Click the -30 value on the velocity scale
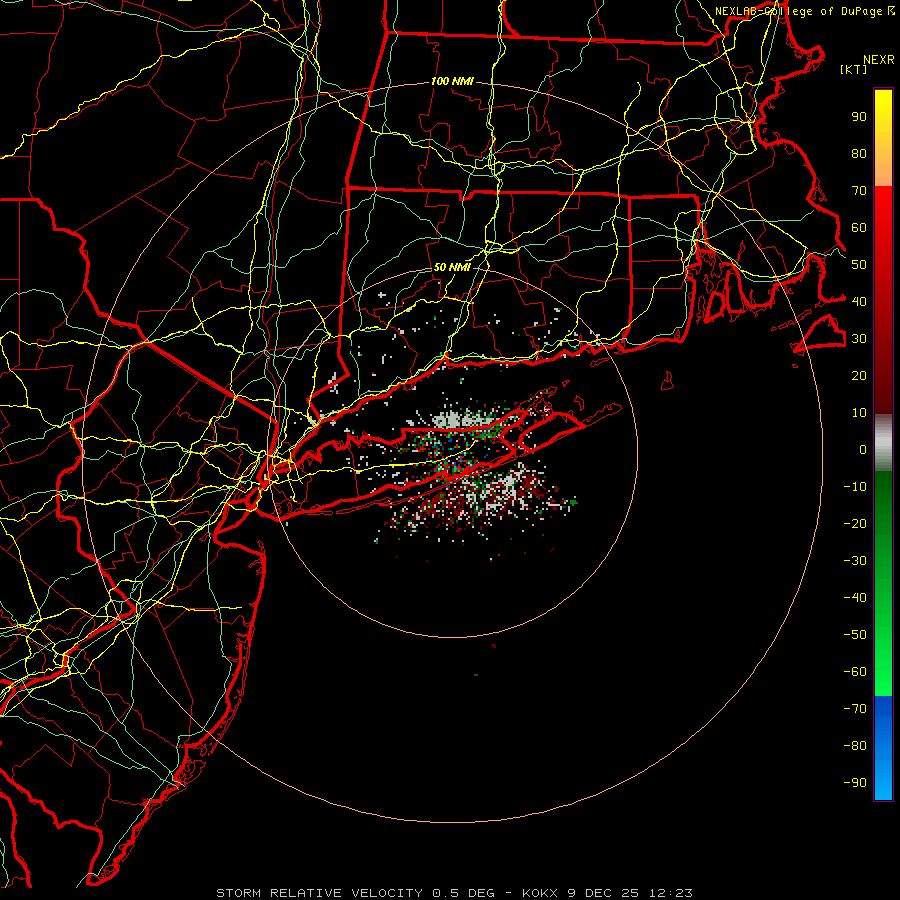This screenshot has width=900, height=900. click(855, 561)
